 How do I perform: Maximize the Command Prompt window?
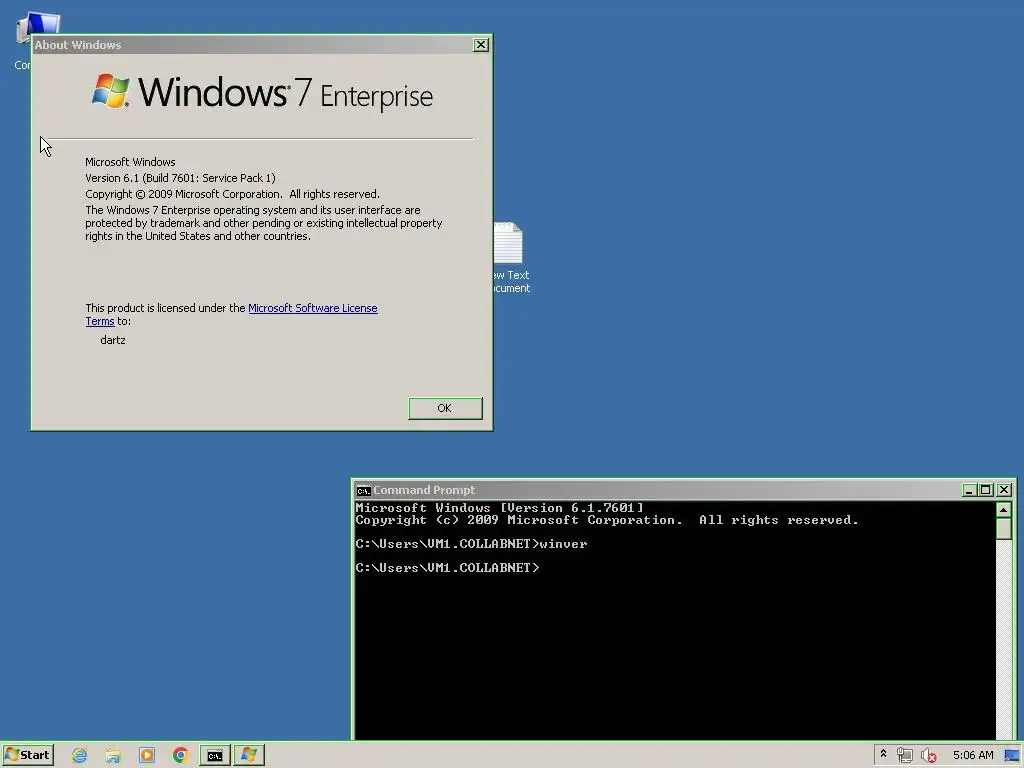(986, 490)
